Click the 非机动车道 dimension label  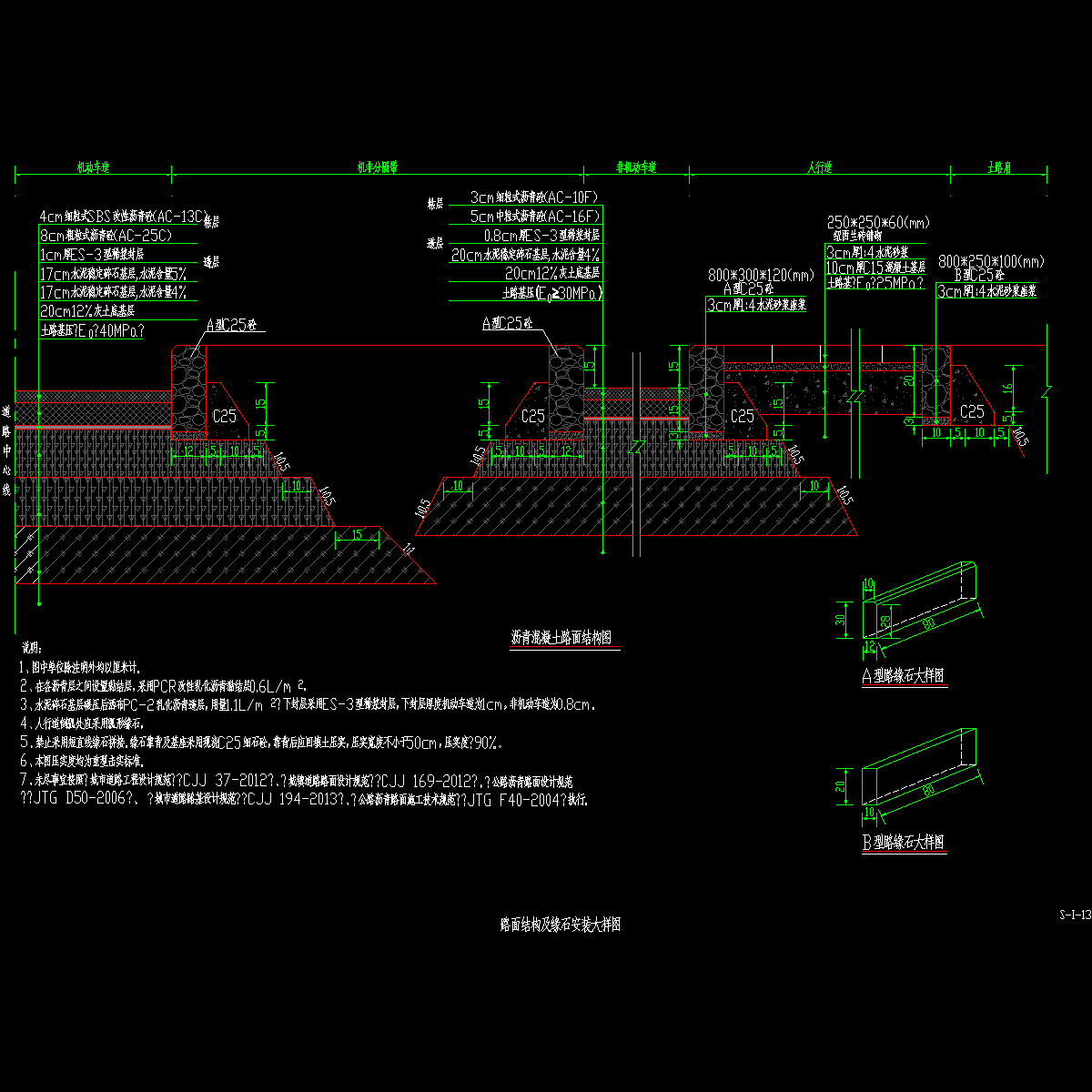(636, 167)
